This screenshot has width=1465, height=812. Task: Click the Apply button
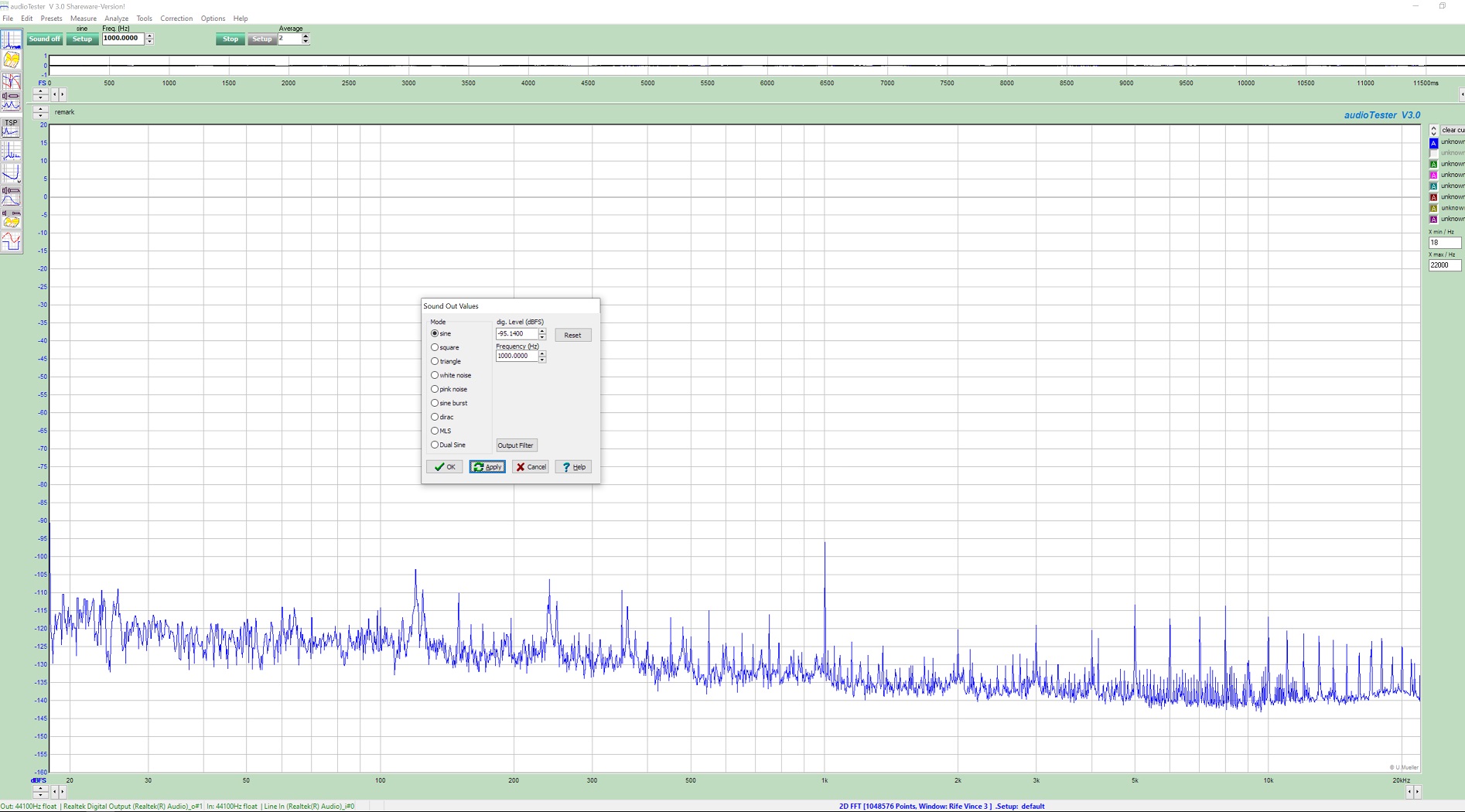(487, 467)
